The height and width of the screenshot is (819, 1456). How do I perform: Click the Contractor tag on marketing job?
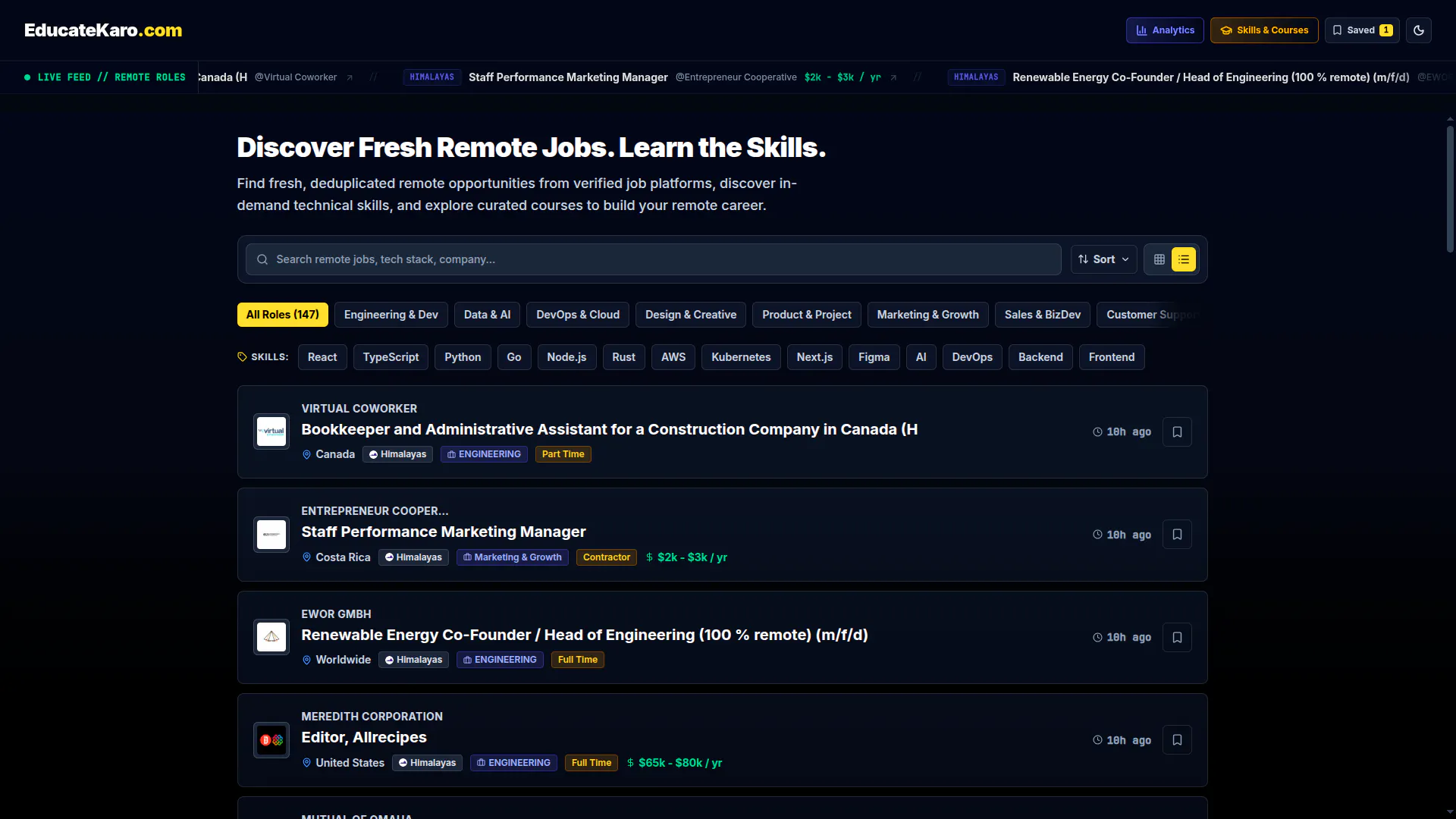coord(607,557)
